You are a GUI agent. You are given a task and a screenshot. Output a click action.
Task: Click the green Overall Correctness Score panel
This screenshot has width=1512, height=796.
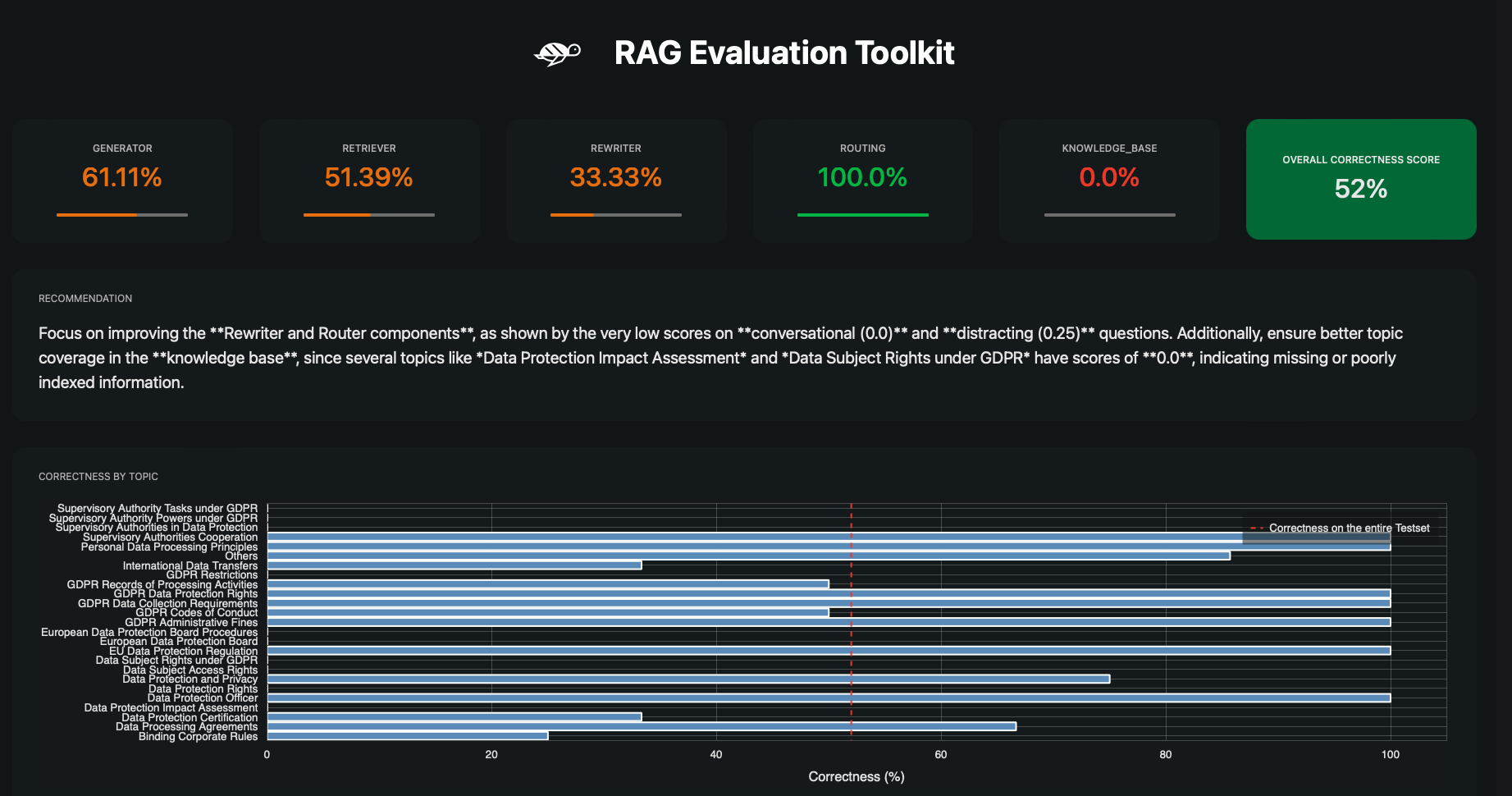tap(1360, 179)
